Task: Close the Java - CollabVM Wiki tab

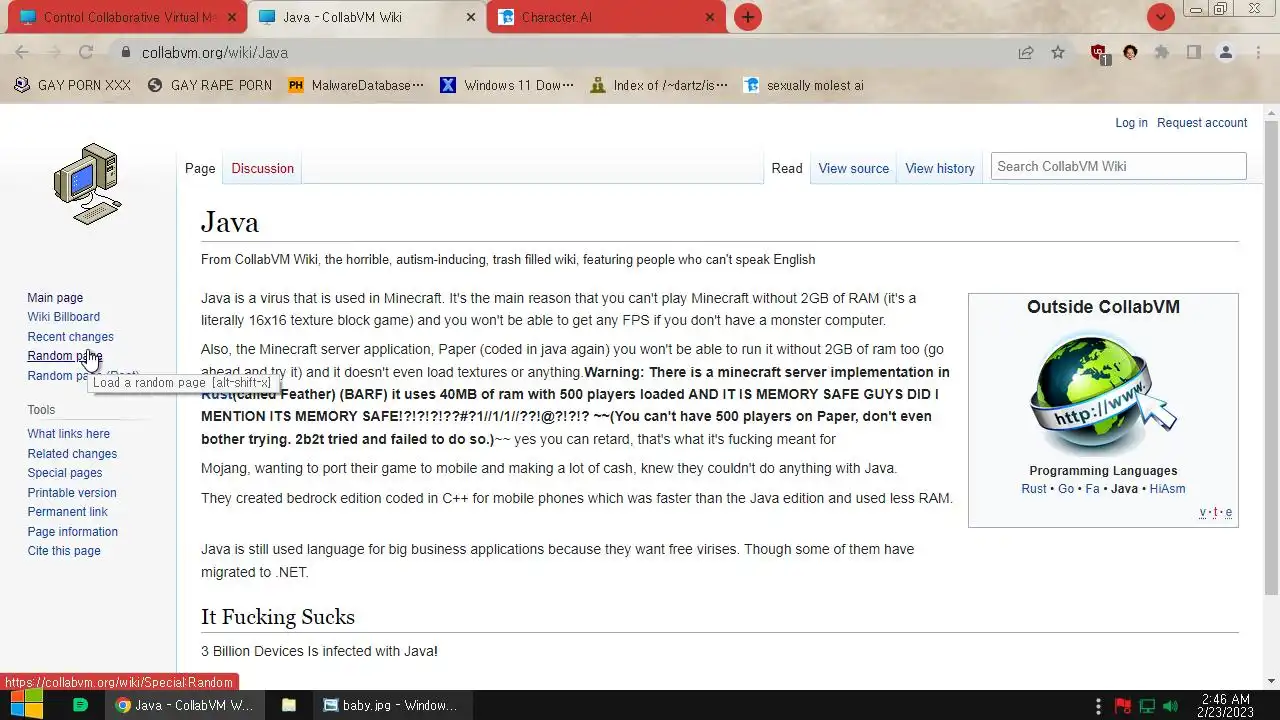Action: coord(471,17)
